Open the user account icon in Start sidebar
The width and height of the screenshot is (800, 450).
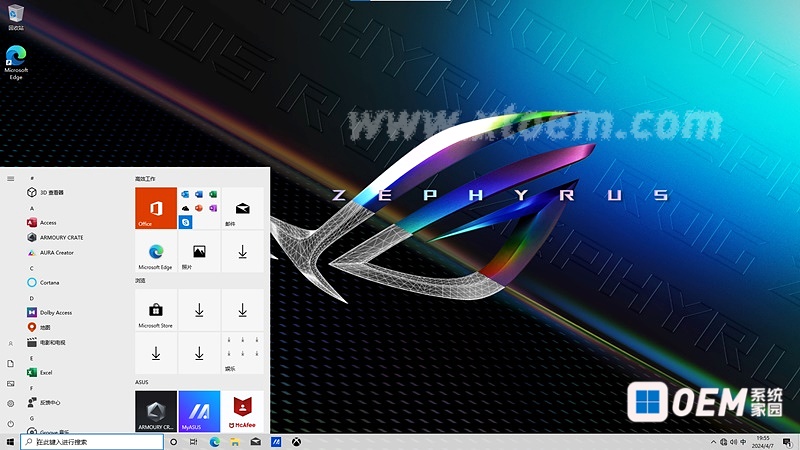click(x=11, y=344)
